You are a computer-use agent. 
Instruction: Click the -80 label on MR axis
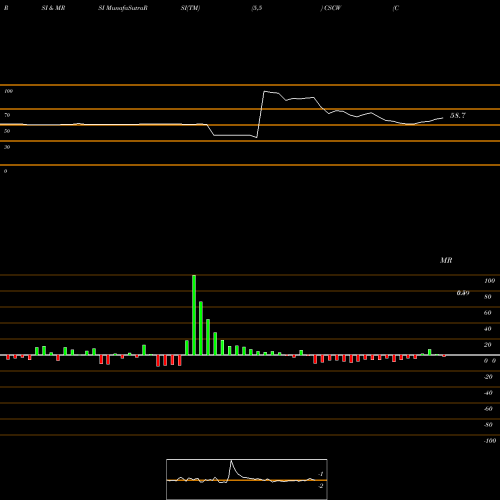click(x=488, y=425)
